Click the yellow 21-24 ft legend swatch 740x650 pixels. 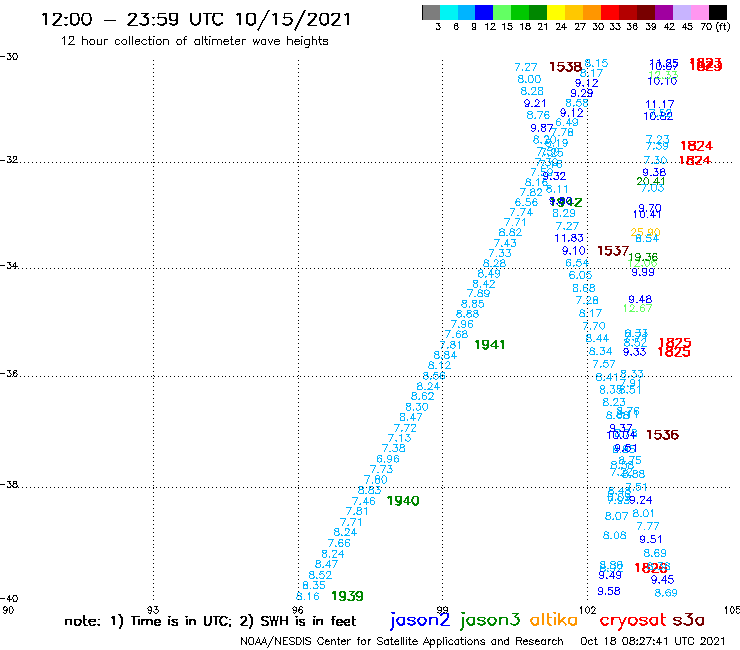[556, 13]
